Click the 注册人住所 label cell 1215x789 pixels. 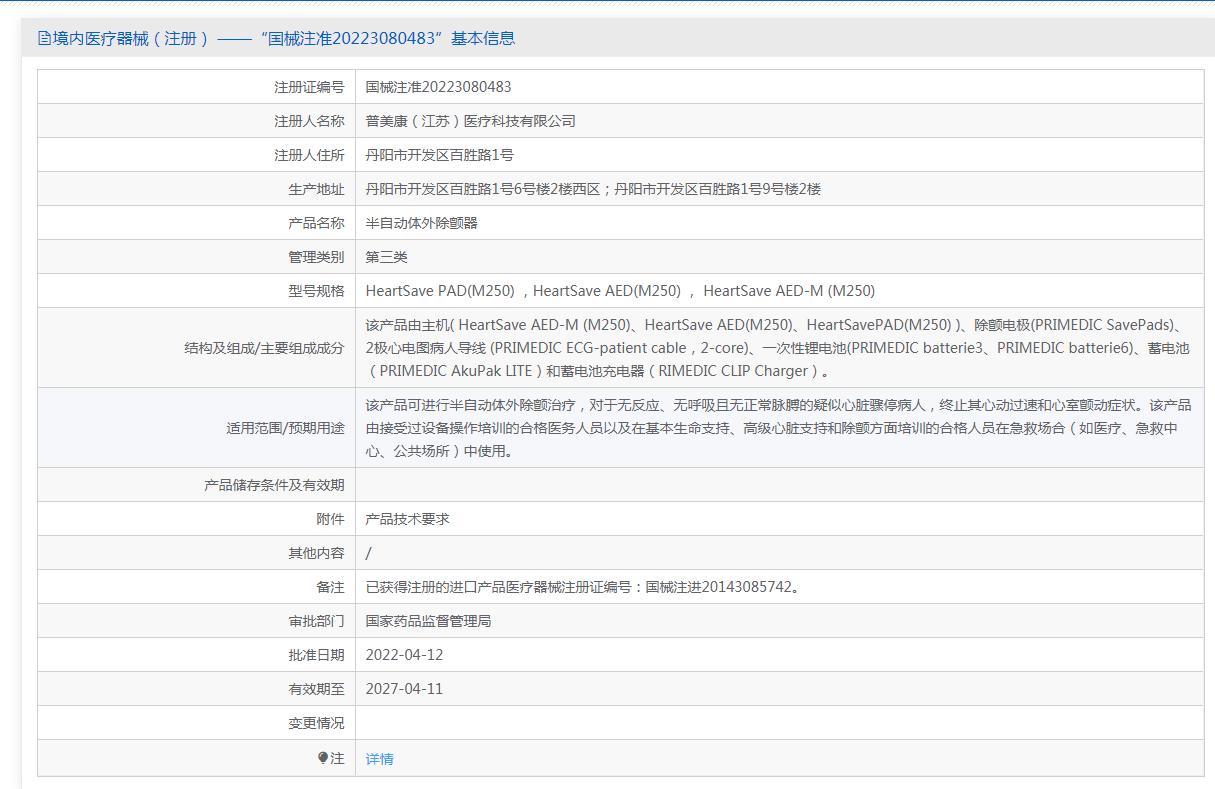pos(196,155)
